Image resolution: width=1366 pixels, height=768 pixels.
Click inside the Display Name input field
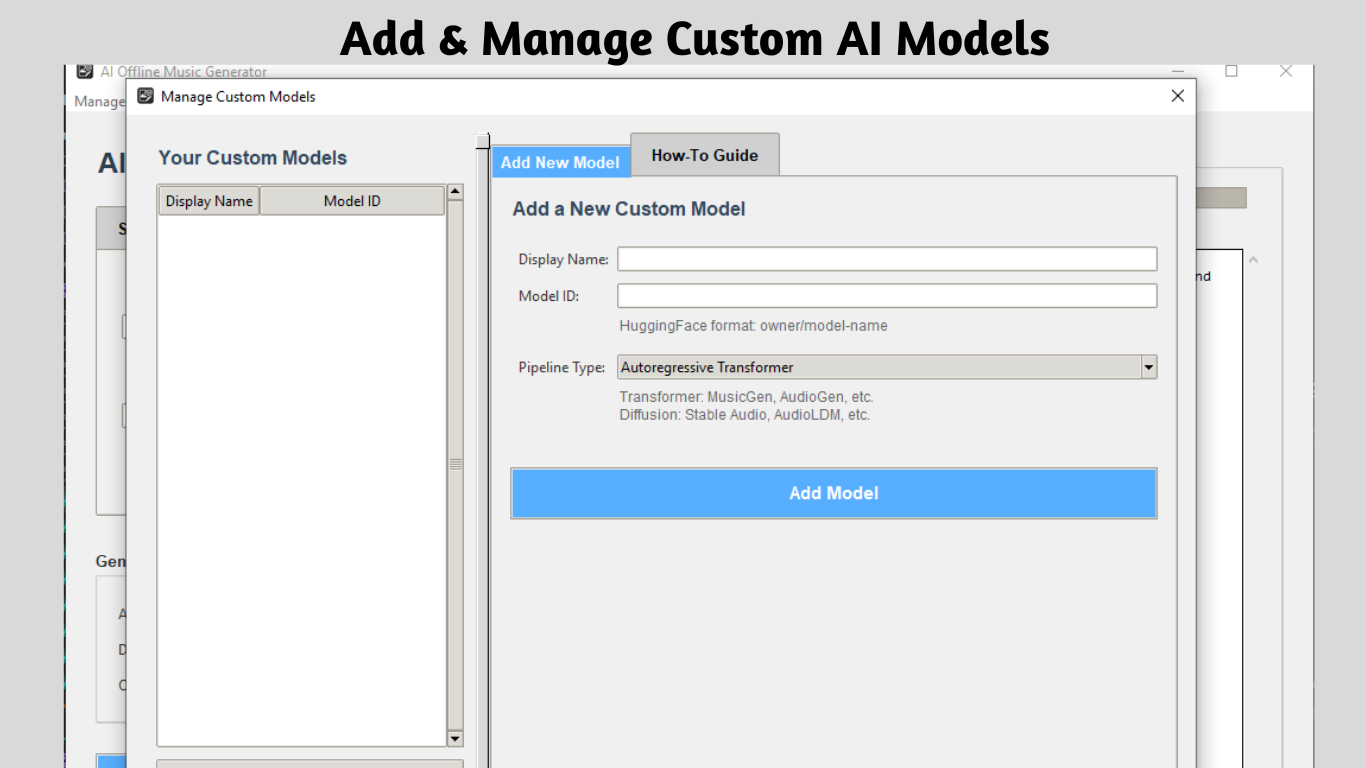coord(886,258)
